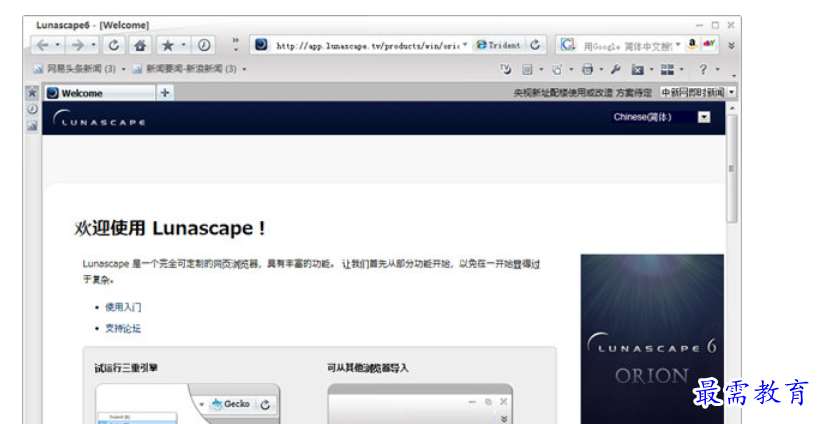Click the Lunascape logo in page header
The image size is (817, 424).
[99, 118]
